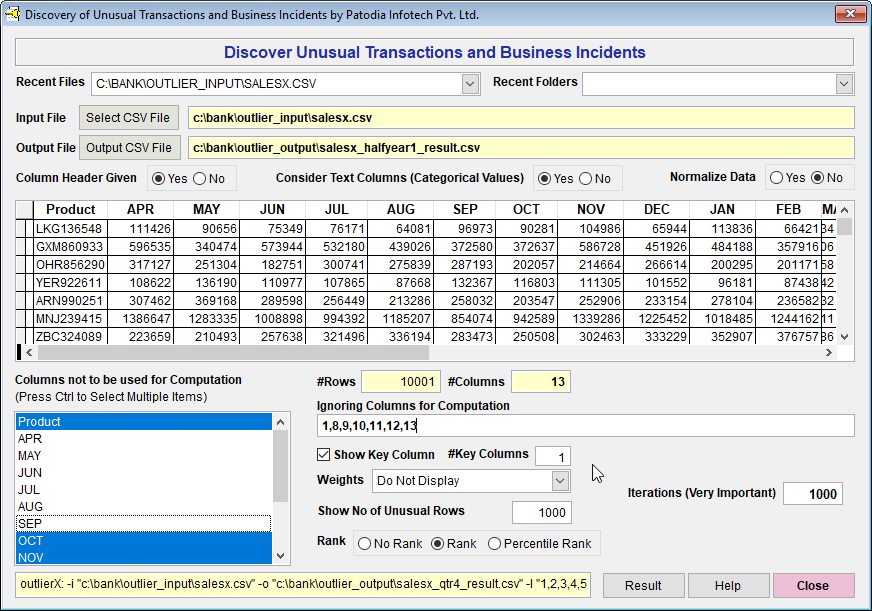872x611 pixels.
Task: Click the scroll down arrow of data grid
Action: tap(845, 337)
